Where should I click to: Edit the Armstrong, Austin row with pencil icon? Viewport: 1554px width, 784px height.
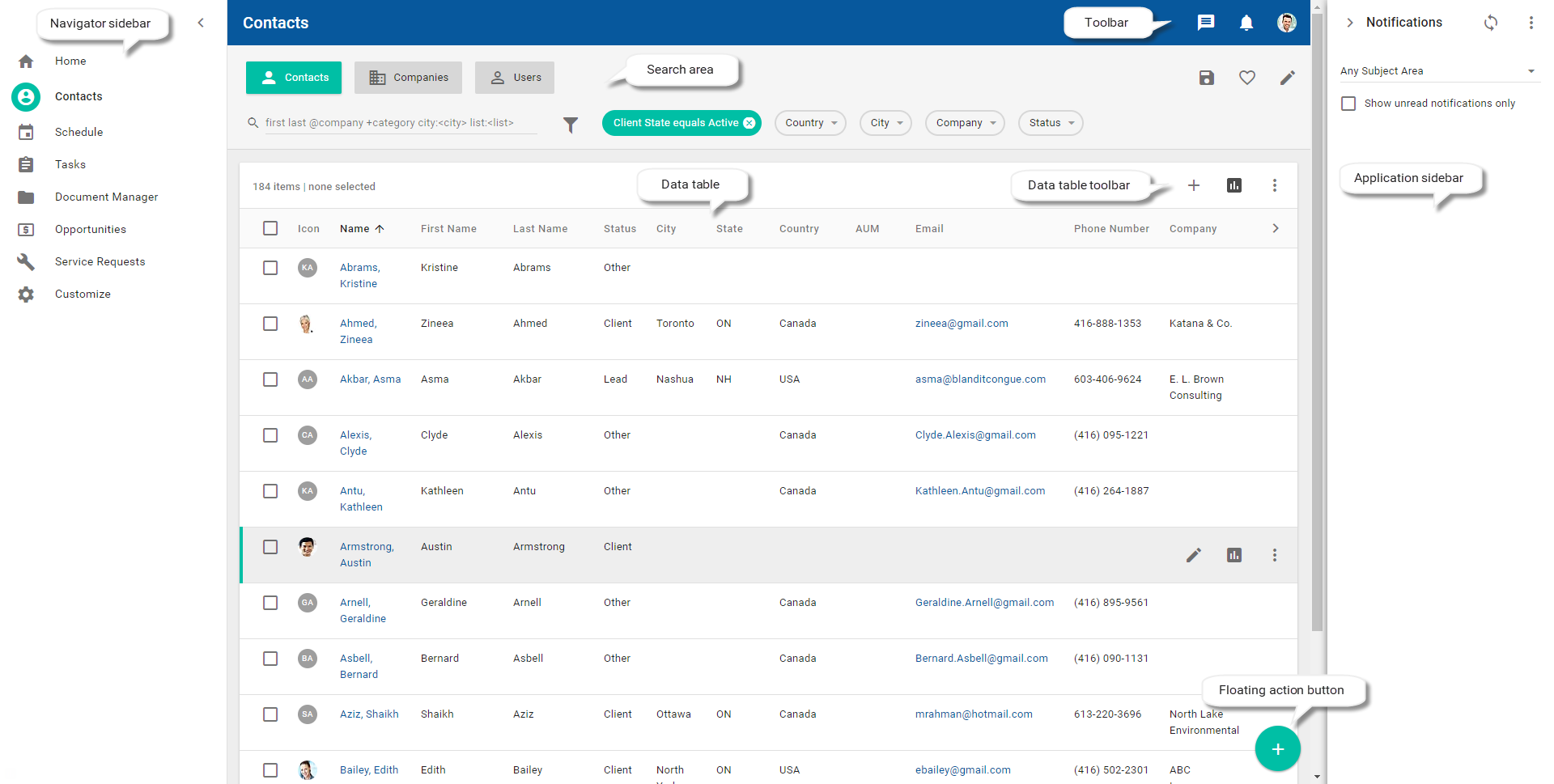click(x=1193, y=555)
